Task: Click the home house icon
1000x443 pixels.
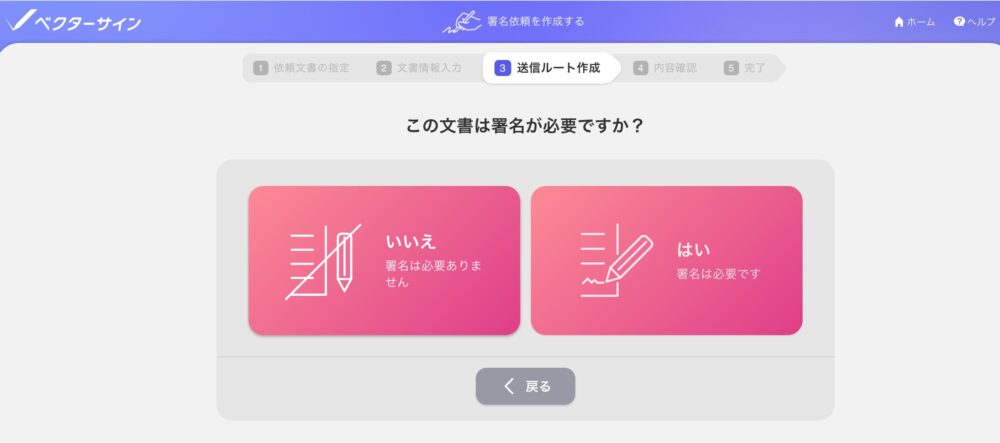Action: pos(899,22)
